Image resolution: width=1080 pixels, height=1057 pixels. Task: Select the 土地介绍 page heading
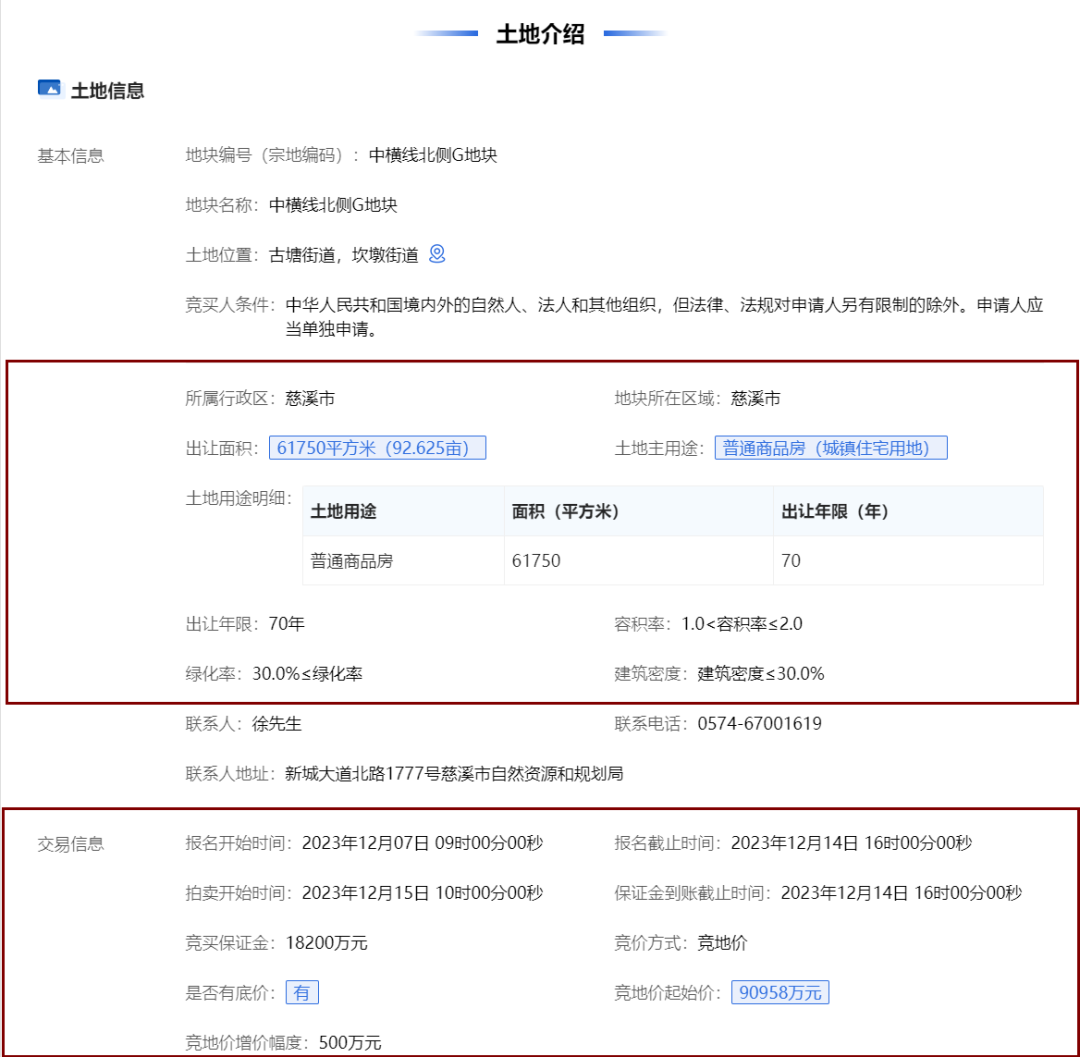540,34
